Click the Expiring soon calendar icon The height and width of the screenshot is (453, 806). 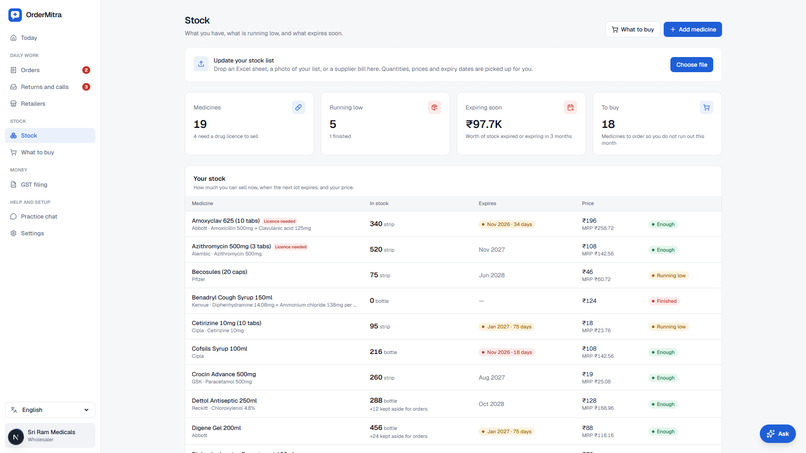point(570,107)
